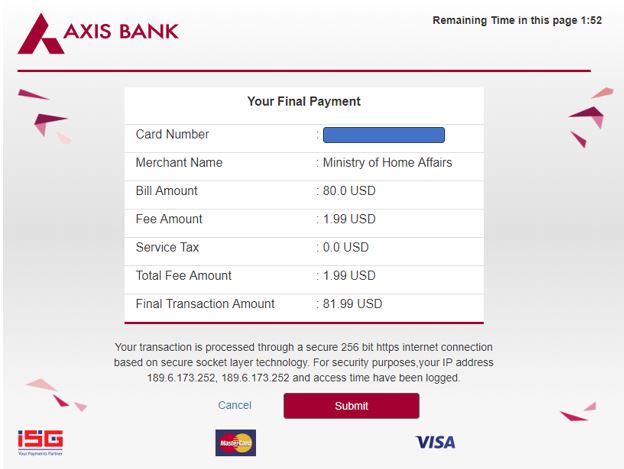Click the ISG payments partner logo
The width and height of the screenshot is (624, 469).
(40, 443)
